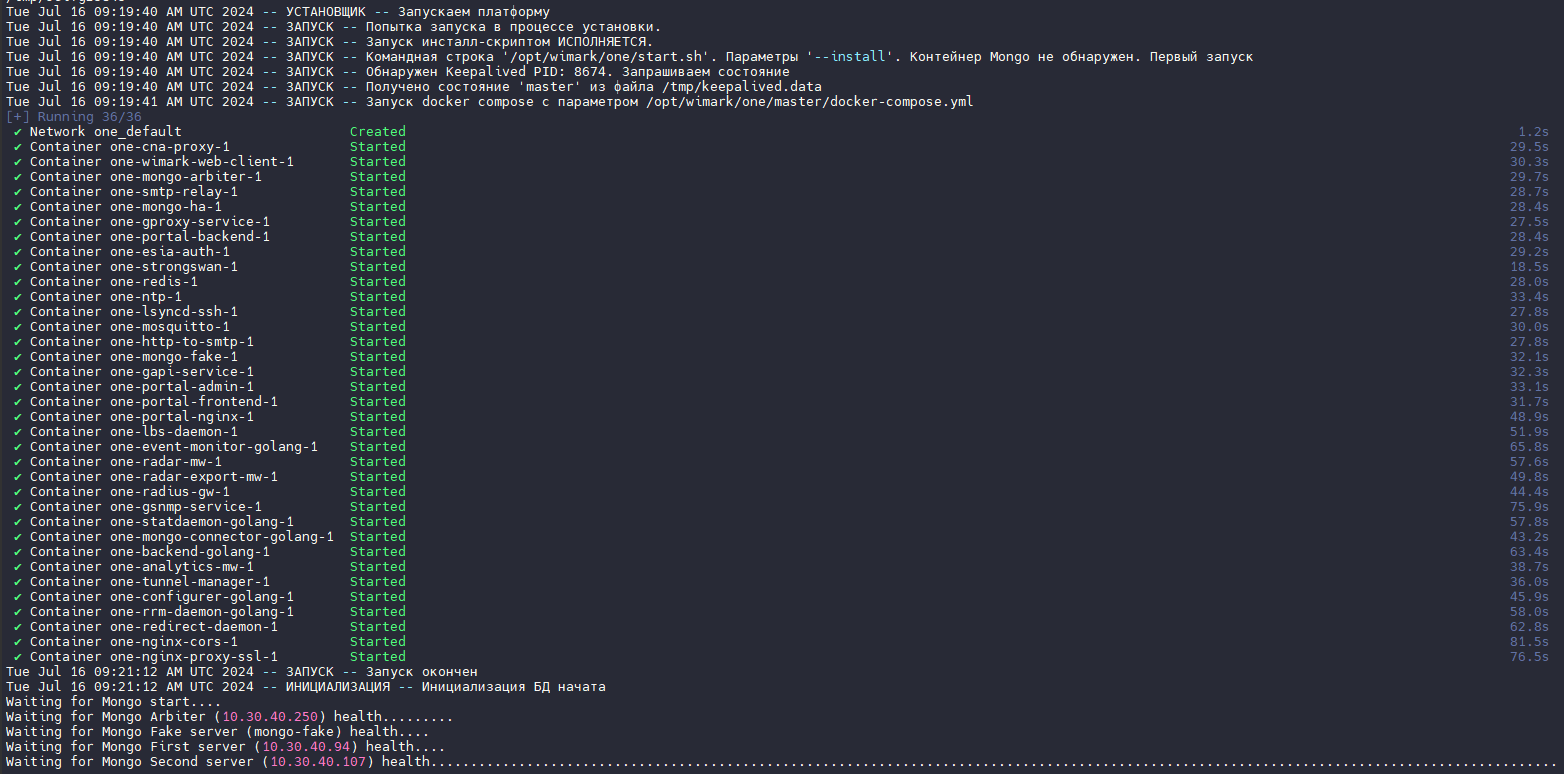Viewport: 1564px width, 774px height.
Task: Click the 'Запуск инсталл-скриптом ИСПОЛНЯЕТСЯ.' message
Action: pyautogui.click(x=509, y=42)
